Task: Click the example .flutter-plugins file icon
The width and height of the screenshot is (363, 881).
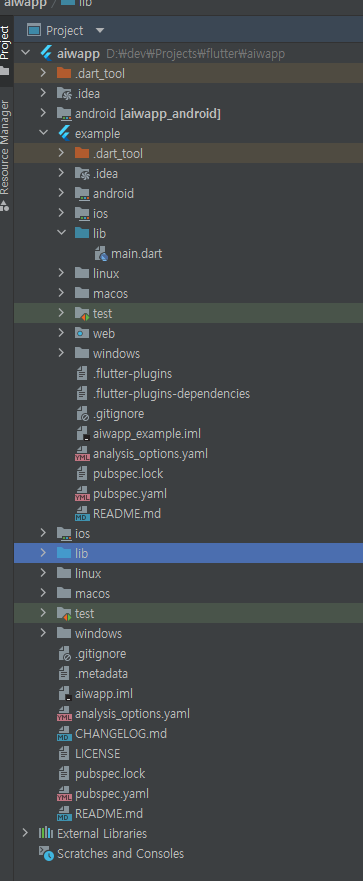Action: coord(83,374)
